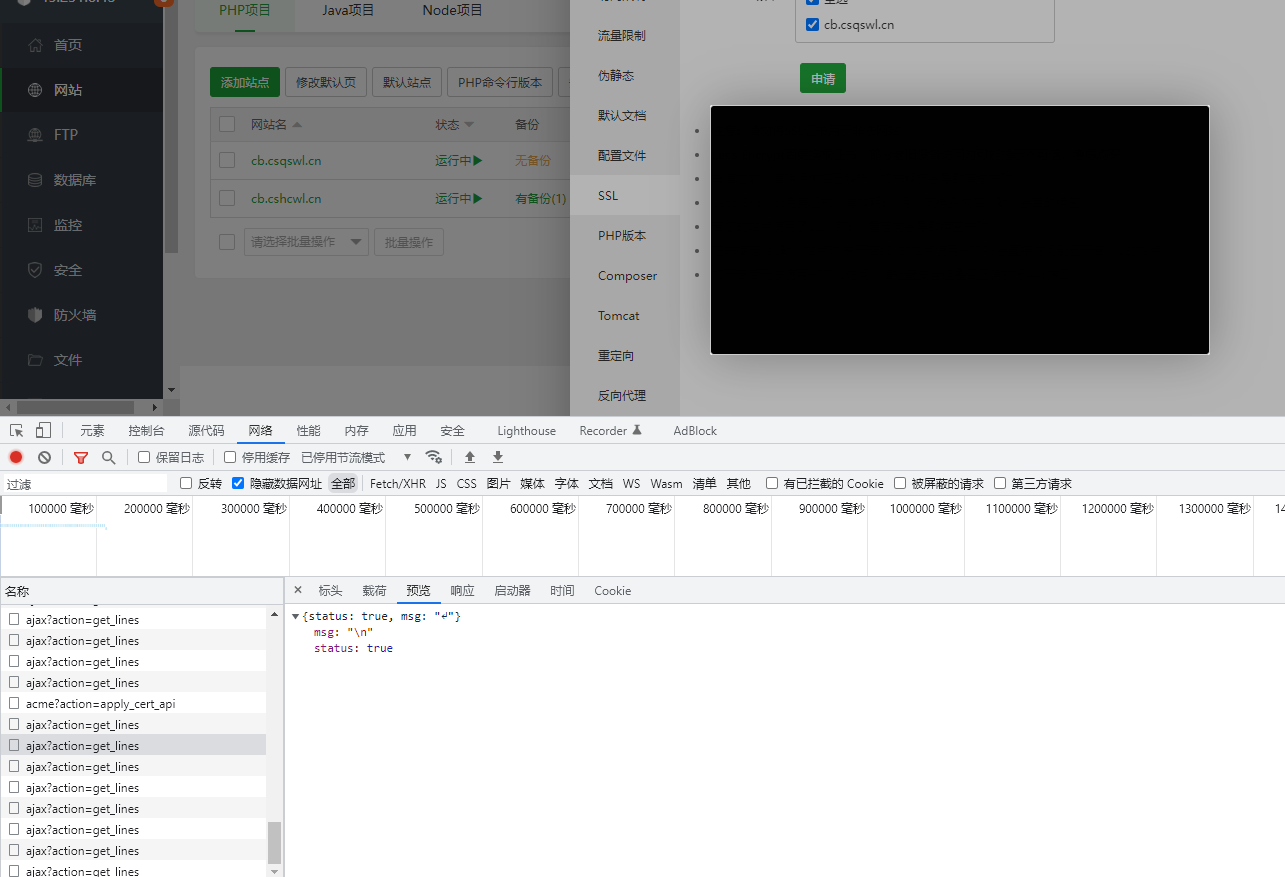The width and height of the screenshot is (1285, 877).
Task: Click the run-status arrow for cb.cshcwl.cn
Action: click(x=478, y=198)
